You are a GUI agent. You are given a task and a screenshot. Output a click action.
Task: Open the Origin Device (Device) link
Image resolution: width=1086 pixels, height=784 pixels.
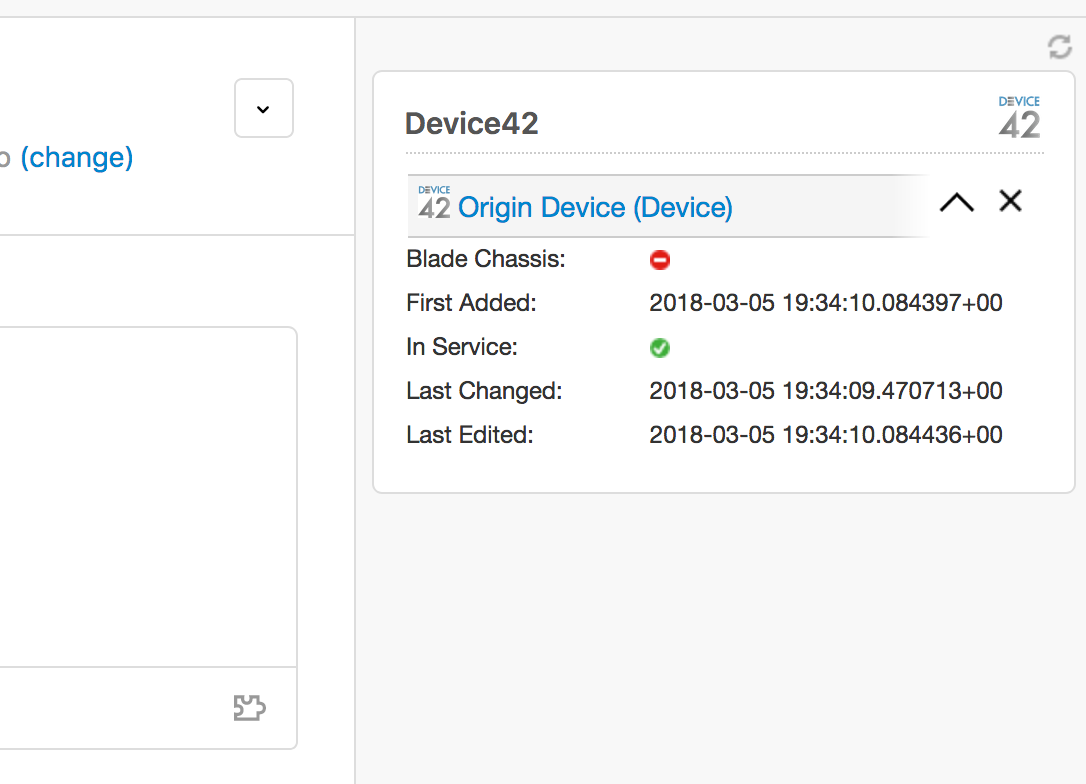595,207
